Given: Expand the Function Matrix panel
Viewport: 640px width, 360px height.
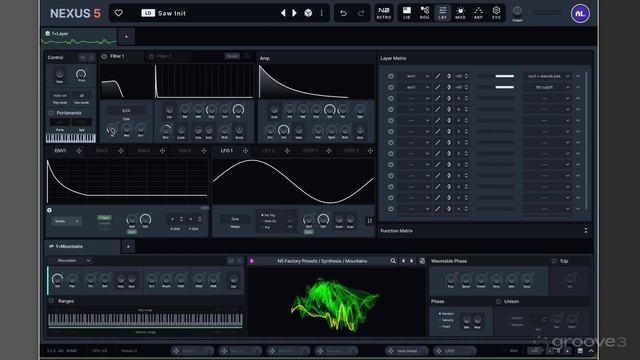Looking at the screenshot, I should pyautogui.click(x=586, y=231).
